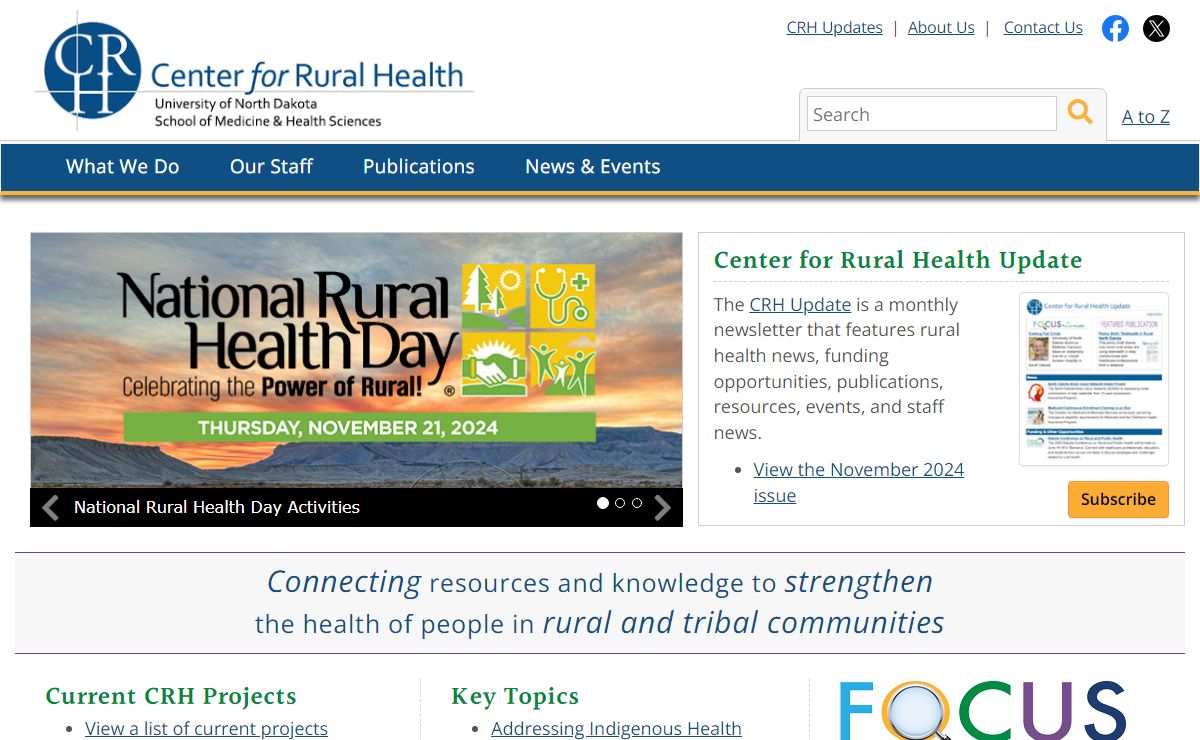Open National Rural Health Day Activities caption
Image resolution: width=1200 pixels, height=740 pixels.
(217, 507)
